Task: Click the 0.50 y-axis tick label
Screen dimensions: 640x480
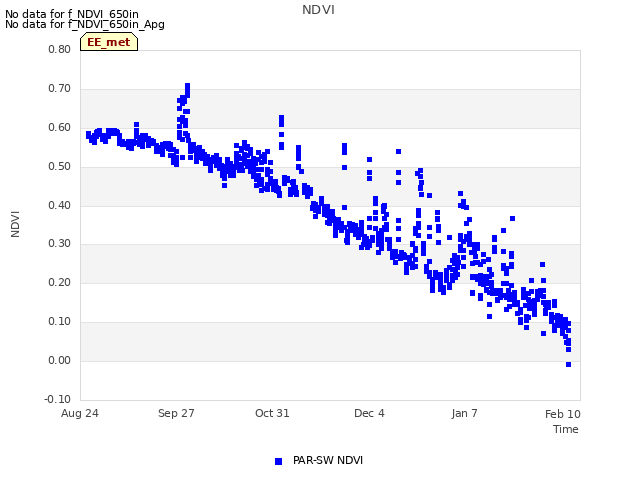Action: point(60,167)
